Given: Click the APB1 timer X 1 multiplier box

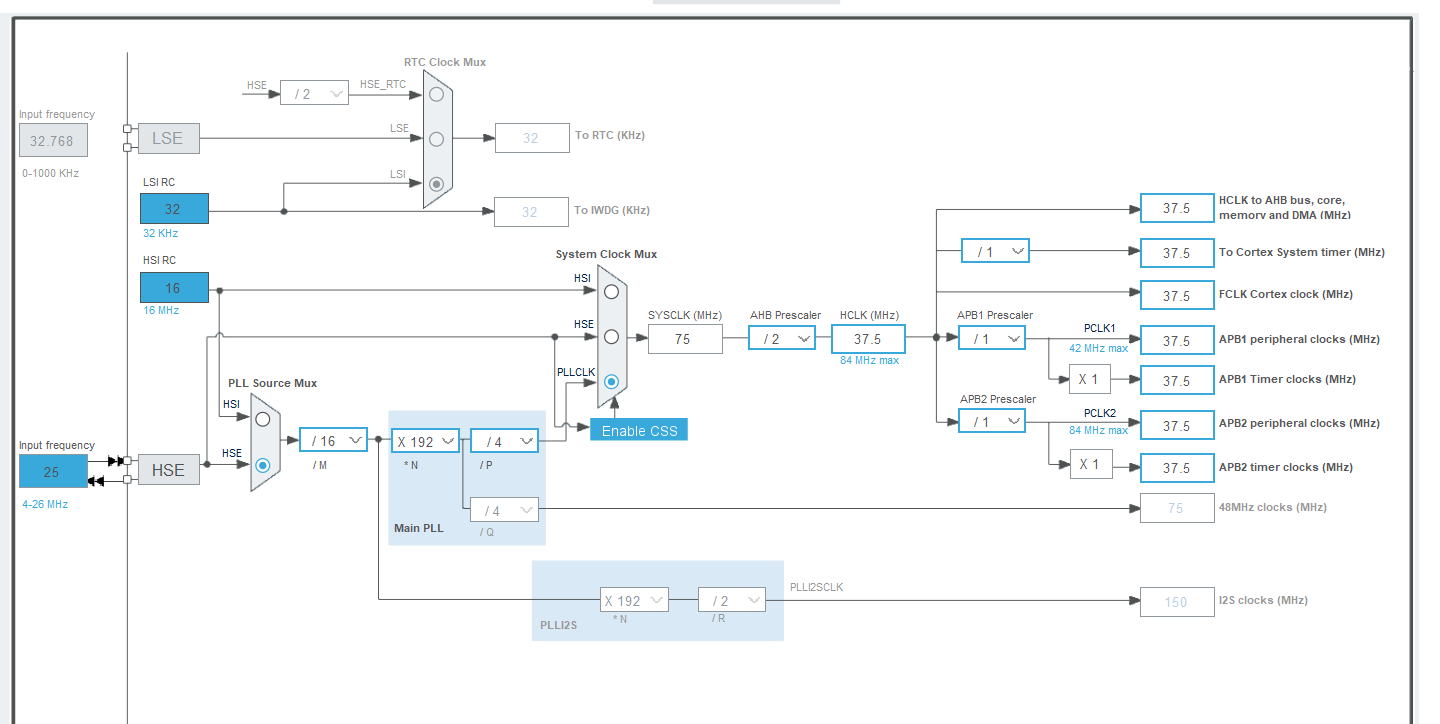Looking at the screenshot, I should 1090,379.
